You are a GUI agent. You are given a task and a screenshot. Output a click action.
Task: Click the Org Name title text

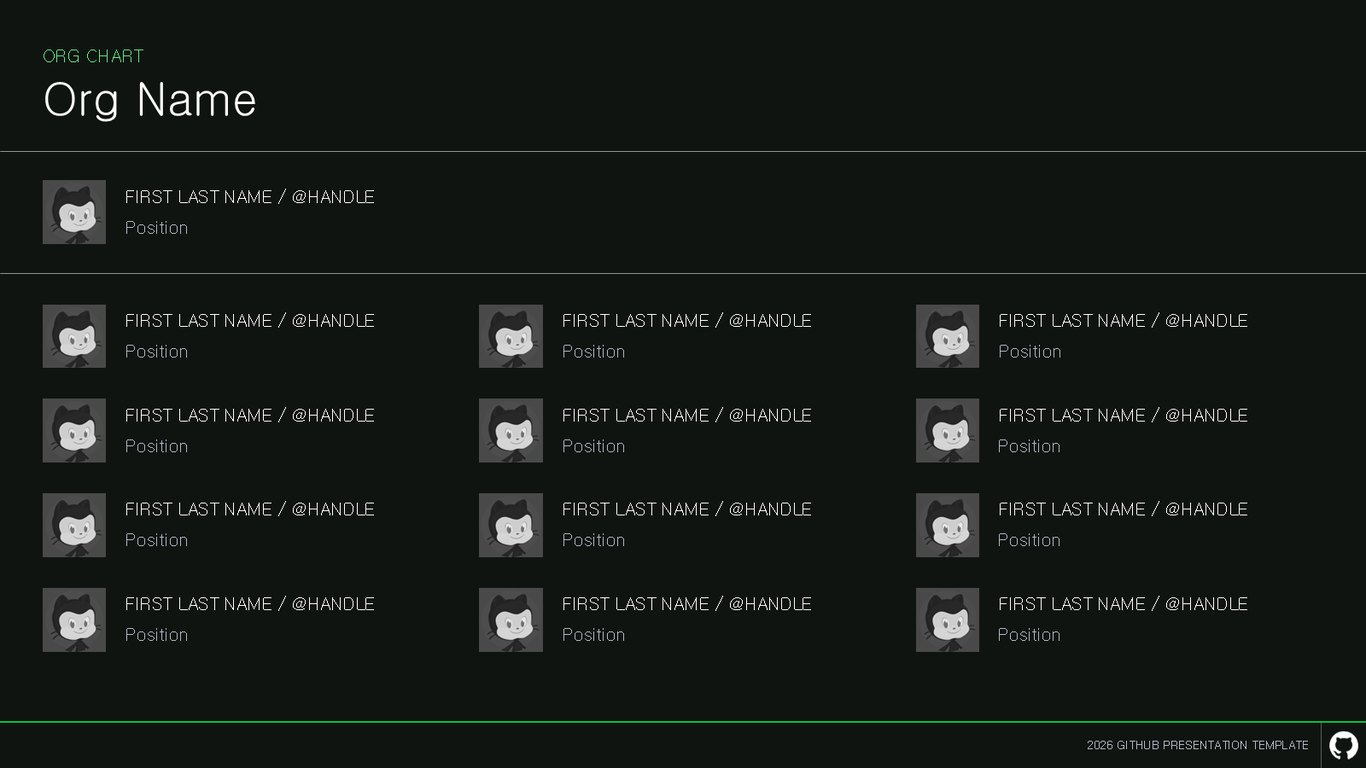point(150,100)
